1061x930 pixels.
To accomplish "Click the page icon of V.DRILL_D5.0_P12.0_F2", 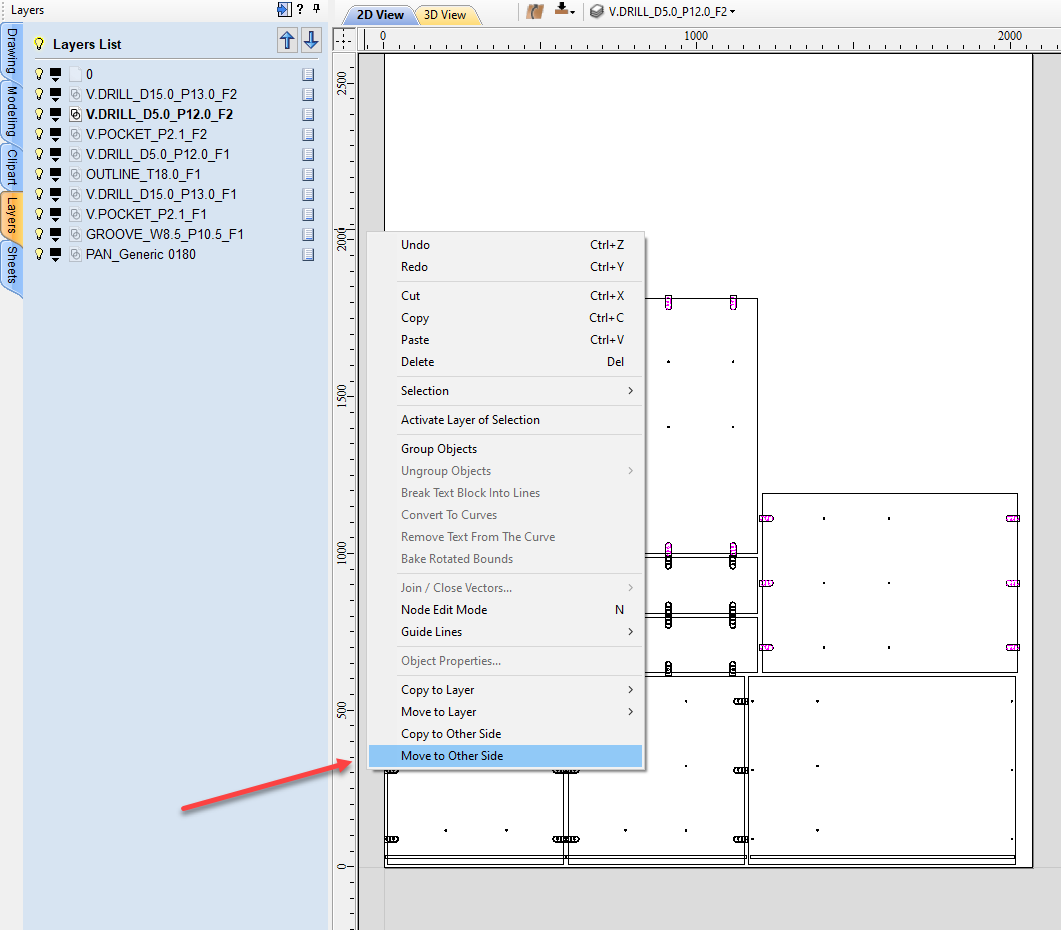I will pos(308,114).
